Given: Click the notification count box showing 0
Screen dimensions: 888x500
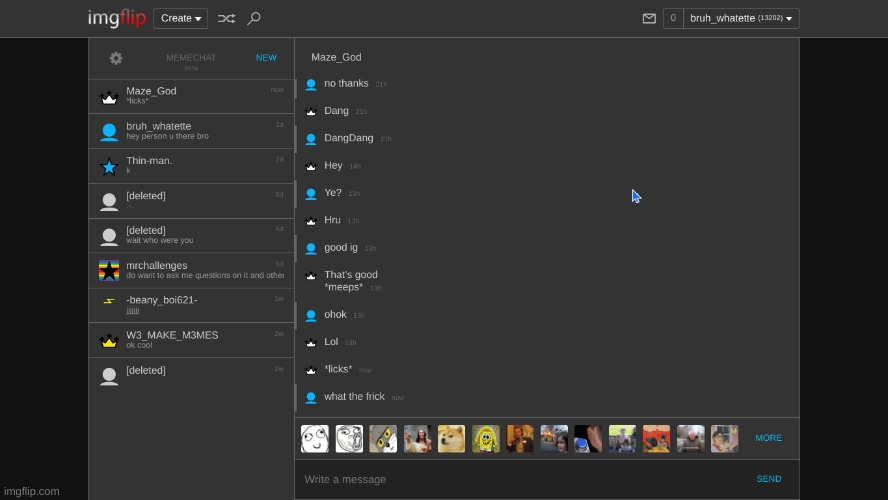Looking at the screenshot, I should coord(673,18).
